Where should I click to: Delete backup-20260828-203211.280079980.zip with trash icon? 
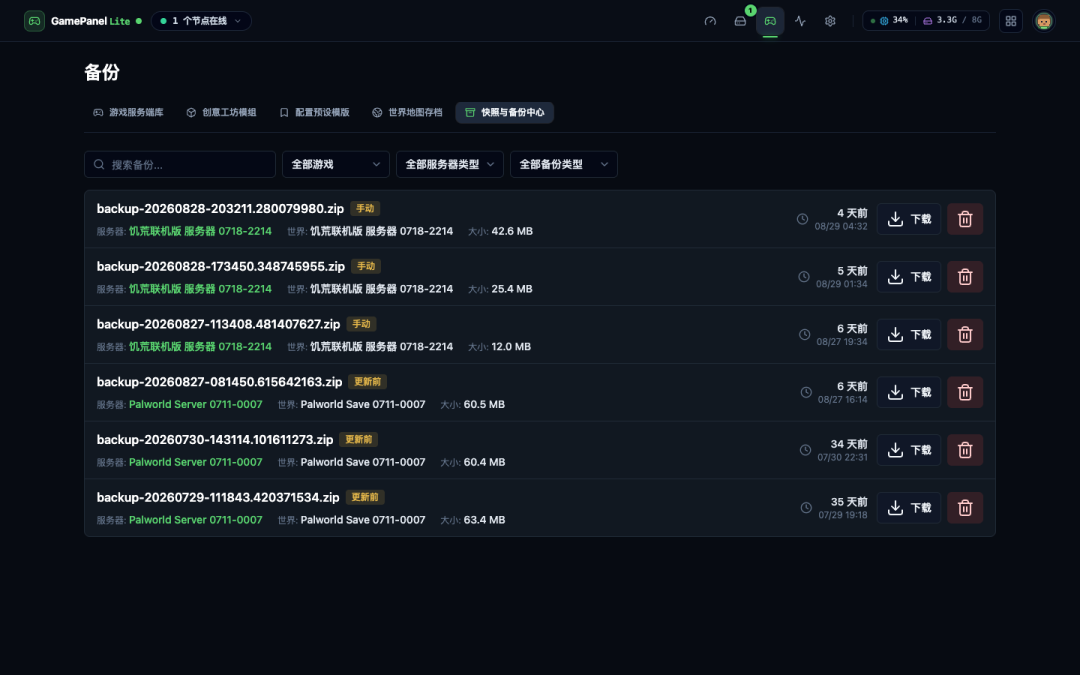965,219
